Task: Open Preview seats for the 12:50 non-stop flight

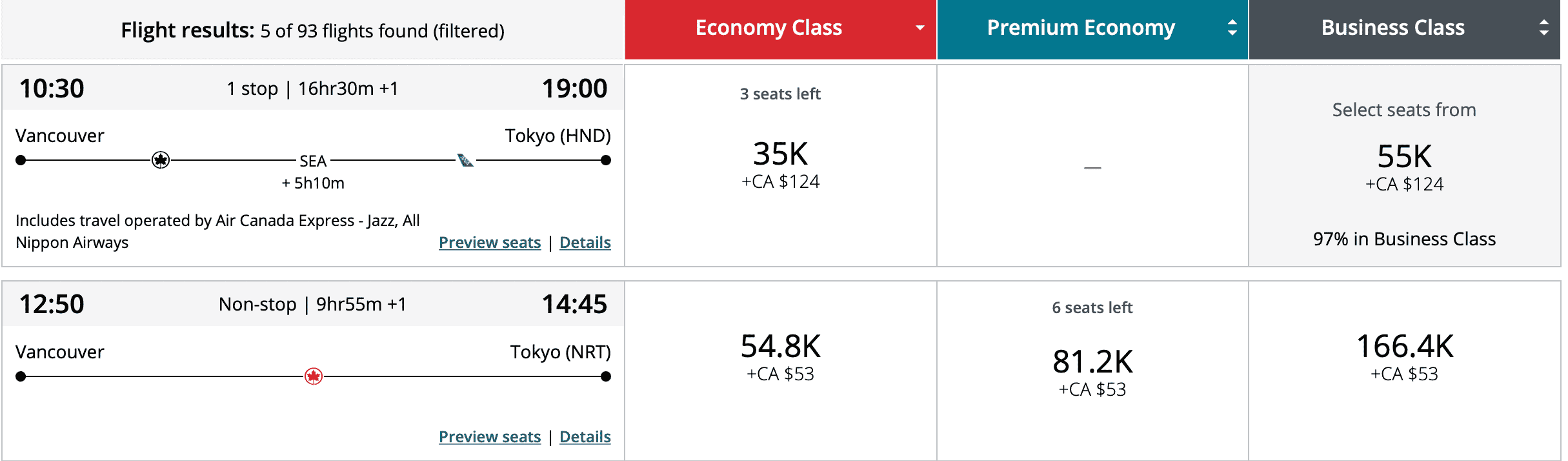Action: (490, 437)
